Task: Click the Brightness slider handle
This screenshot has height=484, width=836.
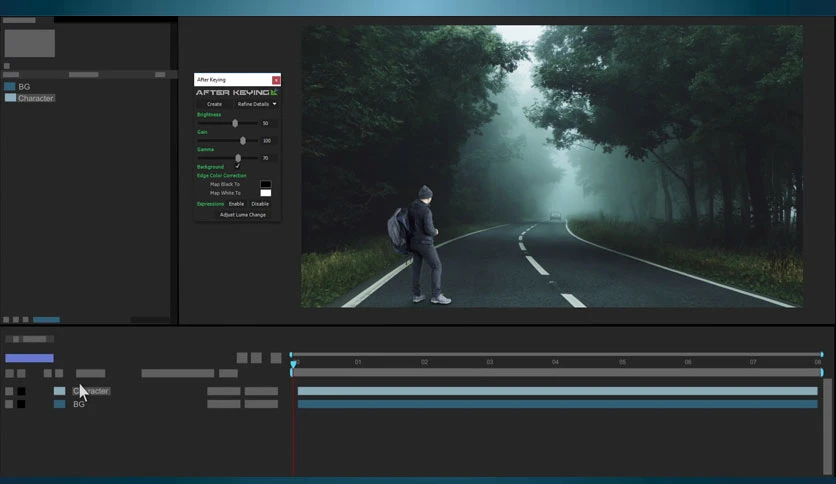Action: 235,123
